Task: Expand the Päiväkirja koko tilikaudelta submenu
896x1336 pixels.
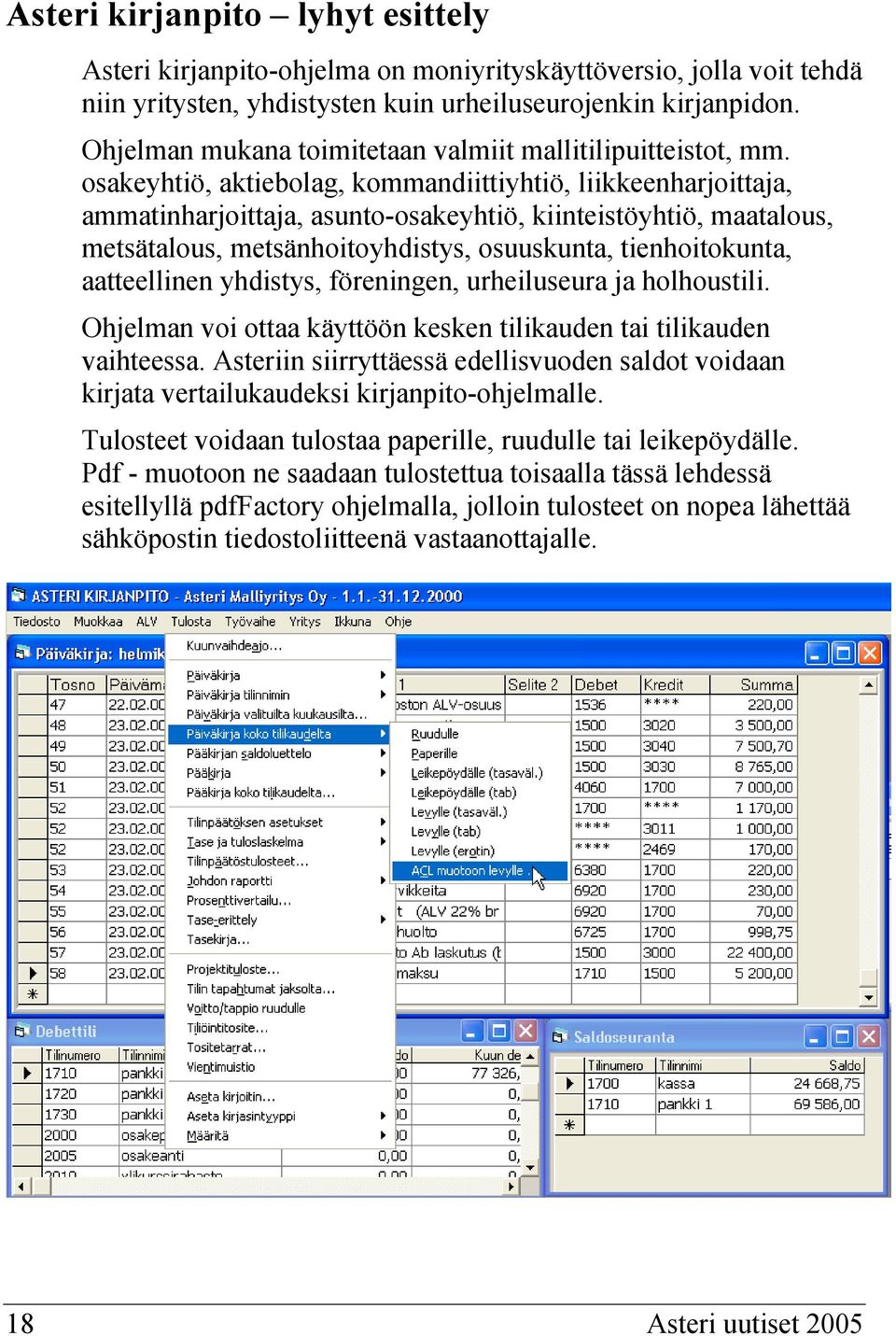Action: [279, 734]
